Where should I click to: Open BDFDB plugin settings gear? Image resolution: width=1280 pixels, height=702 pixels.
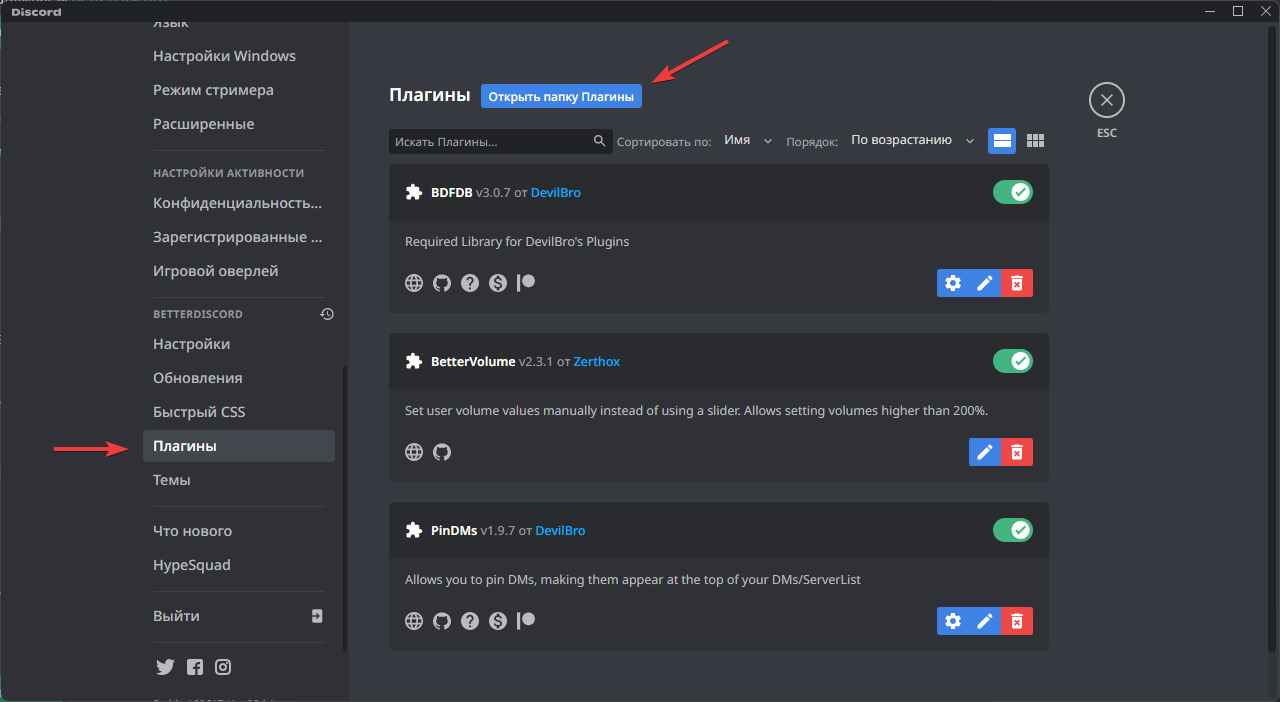(x=953, y=283)
